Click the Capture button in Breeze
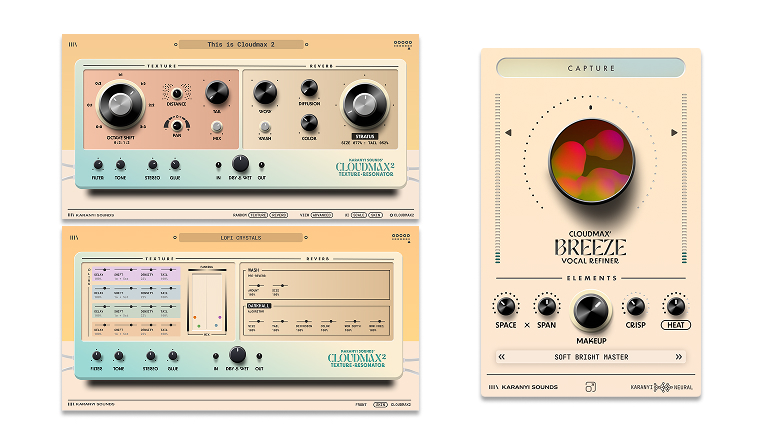 pos(590,68)
